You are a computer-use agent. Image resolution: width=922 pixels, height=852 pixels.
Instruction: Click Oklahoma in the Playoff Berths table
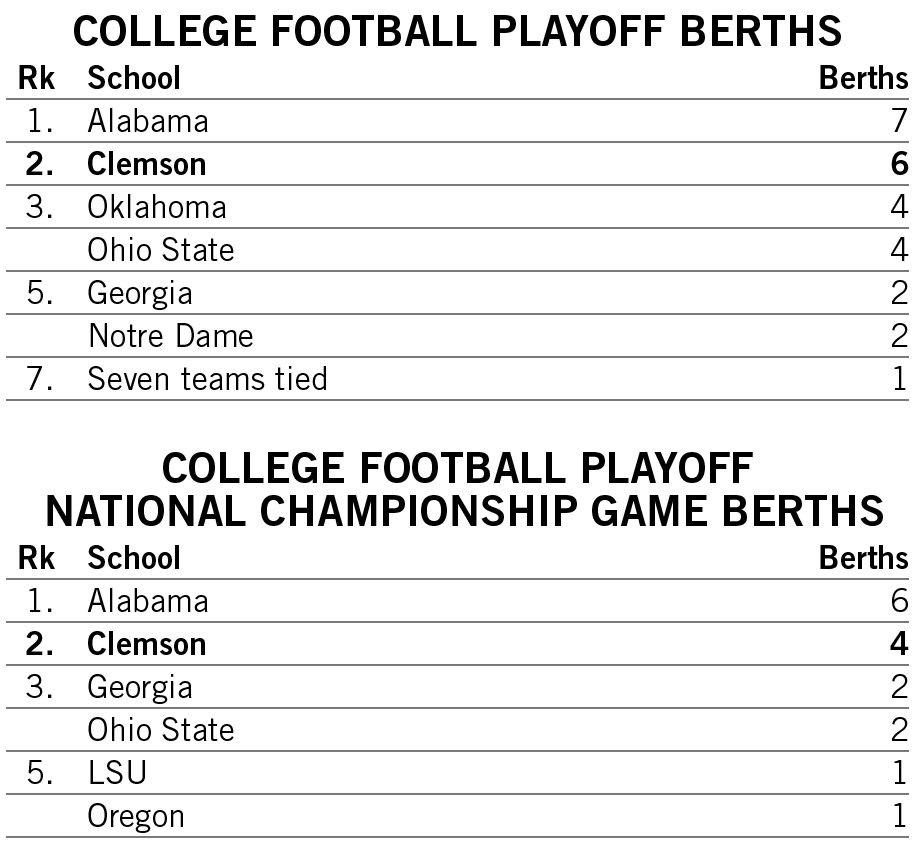coord(157,207)
